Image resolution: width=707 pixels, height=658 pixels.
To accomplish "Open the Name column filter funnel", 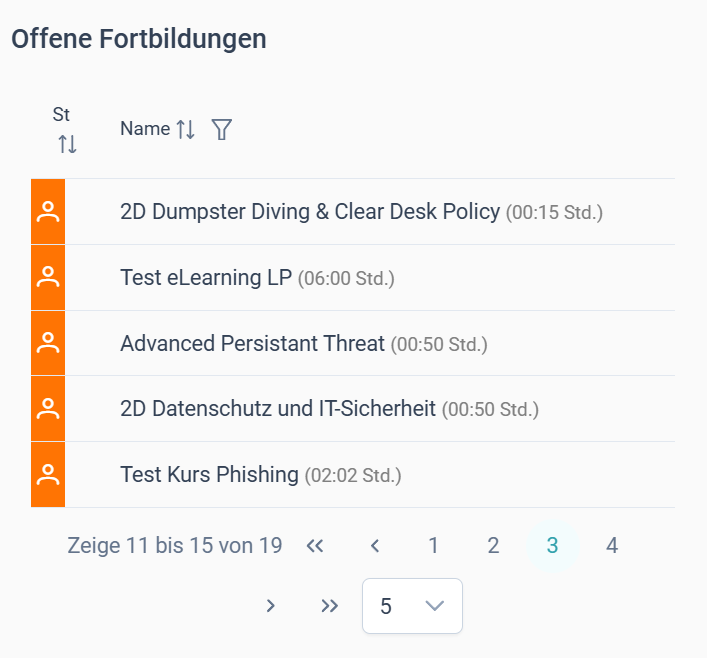I will 221,129.
